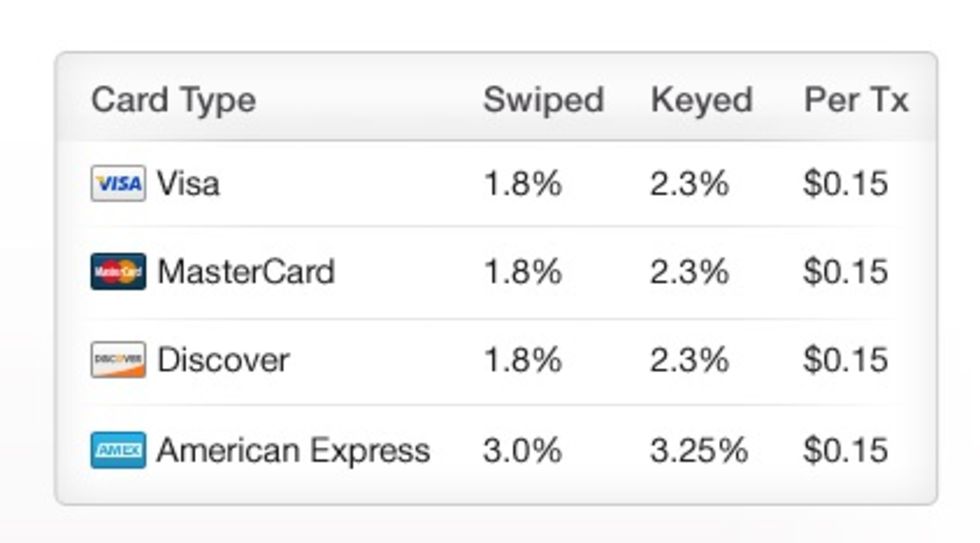Click Discover per transaction fee $0.15
Image resolution: width=980 pixels, height=543 pixels.
coord(846,360)
